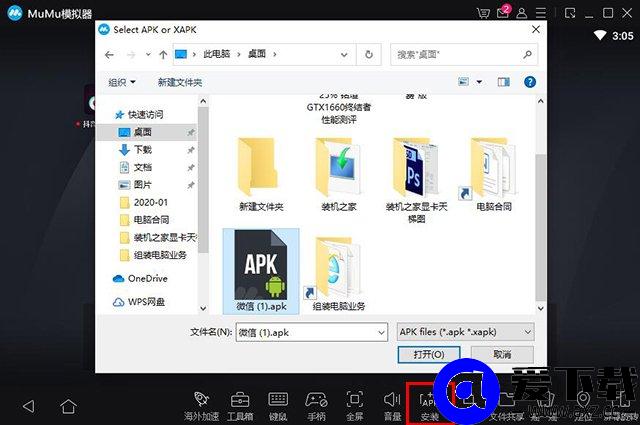This screenshot has height=425, width=640.
Task: Open the 音量 volume control
Action: tap(392, 406)
